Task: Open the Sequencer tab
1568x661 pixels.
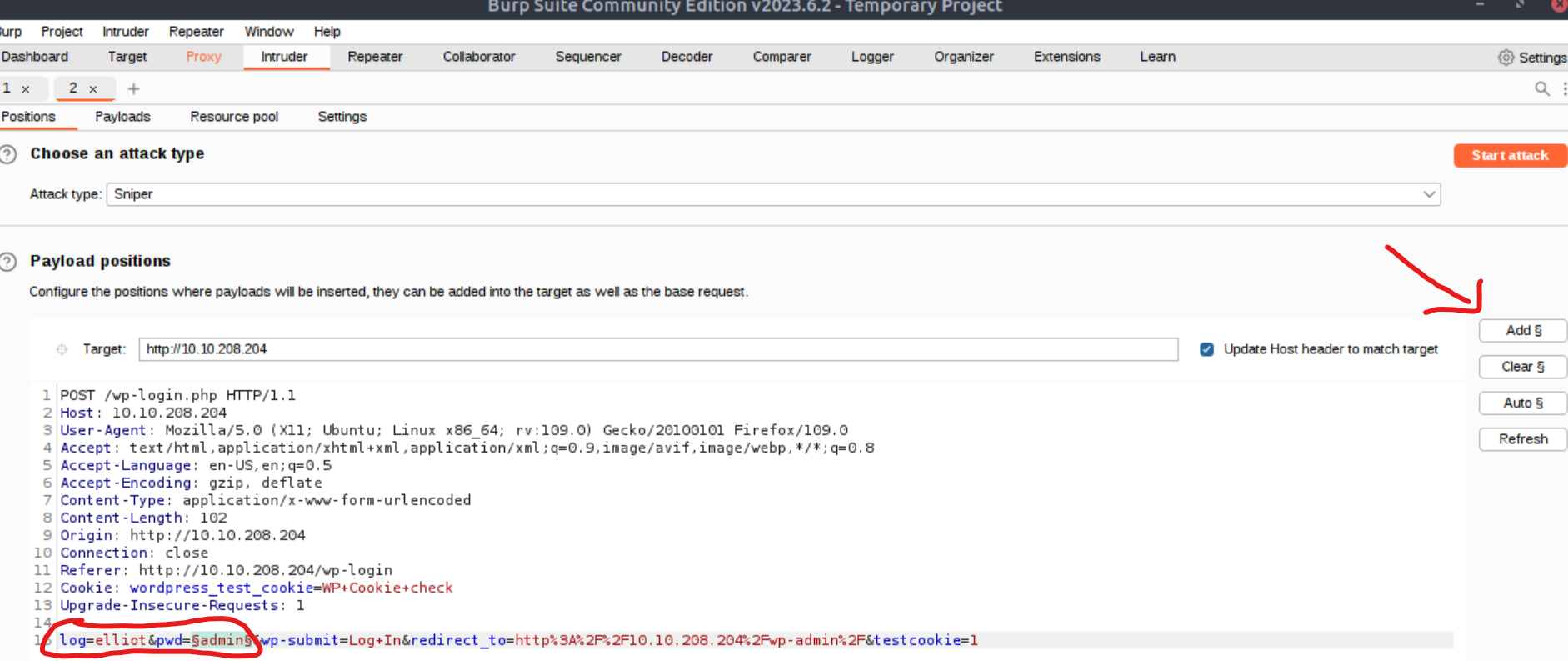Action: 588,57
